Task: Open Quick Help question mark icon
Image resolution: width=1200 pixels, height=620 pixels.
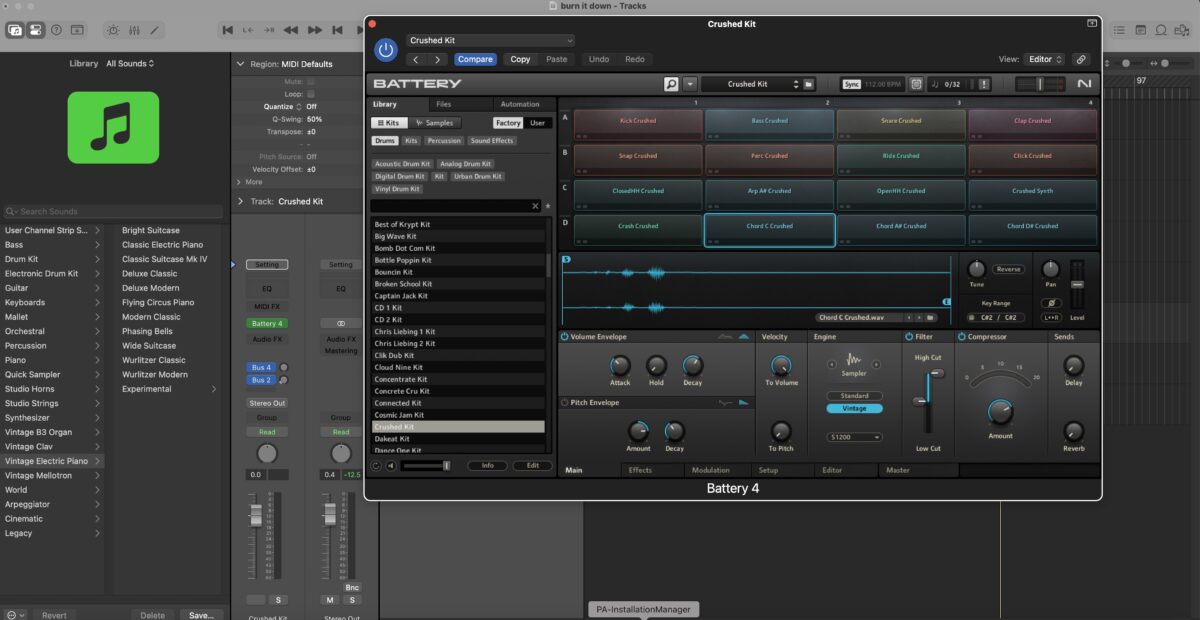Action: tap(57, 30)
